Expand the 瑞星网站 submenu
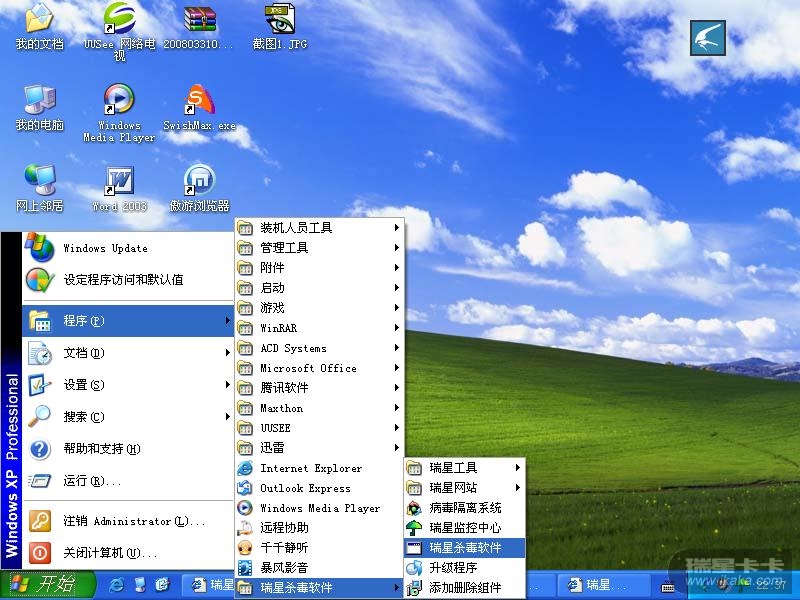Screen dimensions: 800x600 click(x=464, y=488)
